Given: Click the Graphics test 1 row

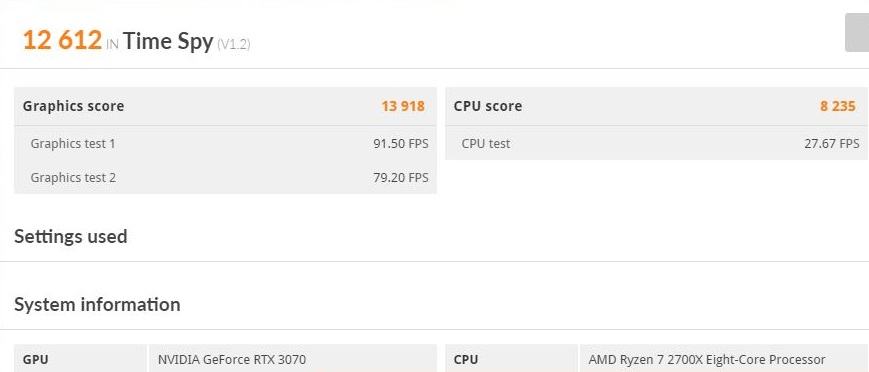Looking at the screenshot, I should [x=225, y=144].
